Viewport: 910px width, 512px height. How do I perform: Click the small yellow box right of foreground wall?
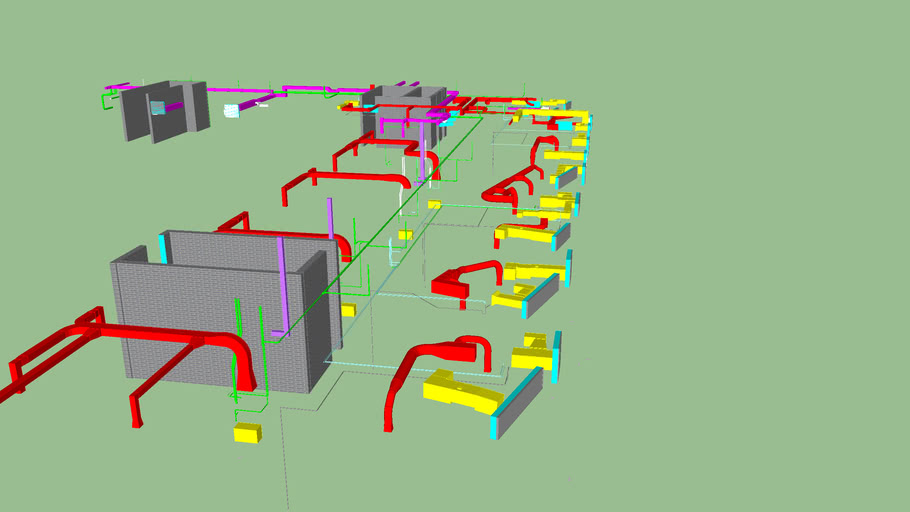[x=348, y=311]
